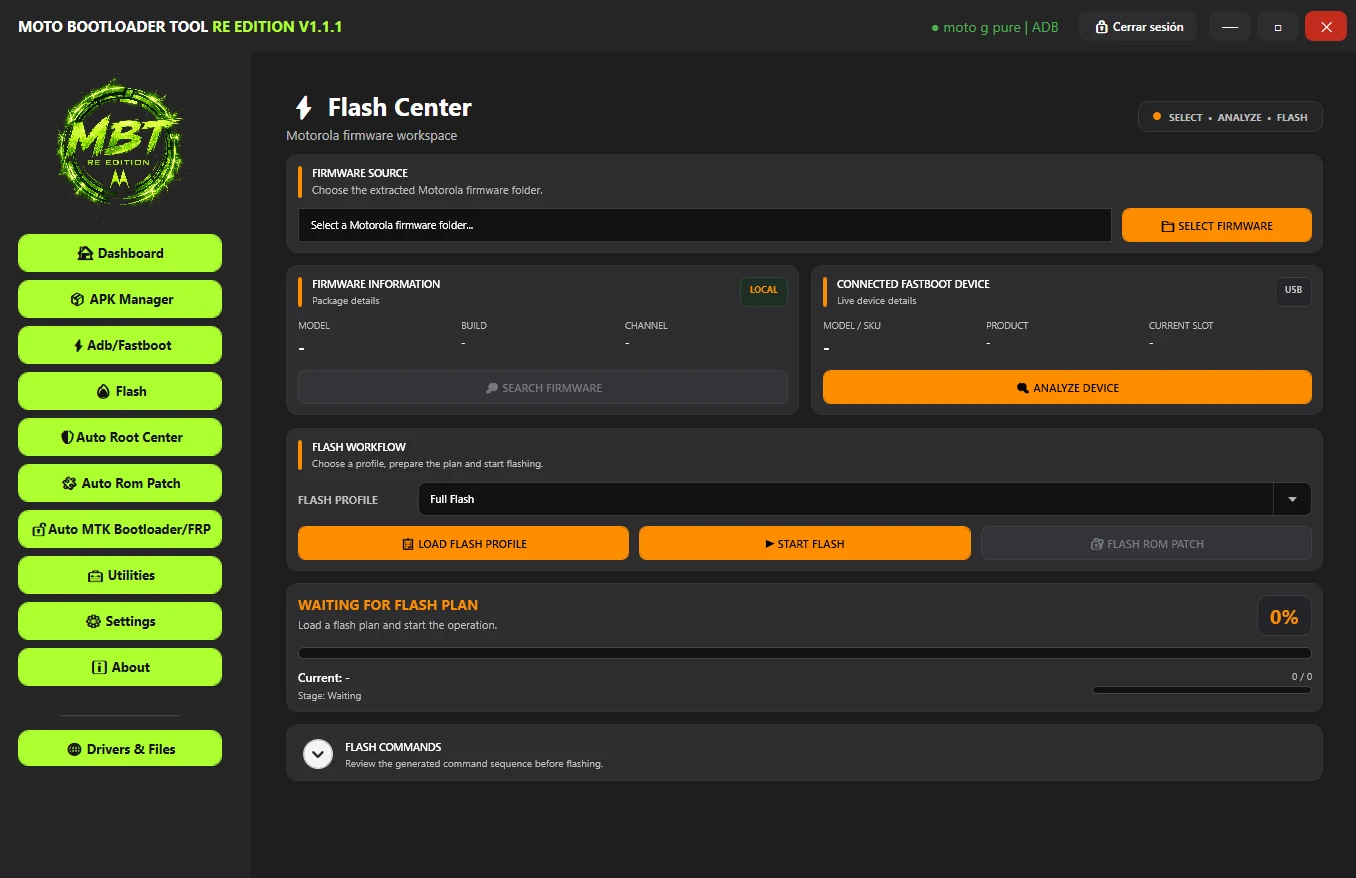Open the Dashboard sidebar page
The width and height of the screenshot is (1356, 878).
(120, 253)
